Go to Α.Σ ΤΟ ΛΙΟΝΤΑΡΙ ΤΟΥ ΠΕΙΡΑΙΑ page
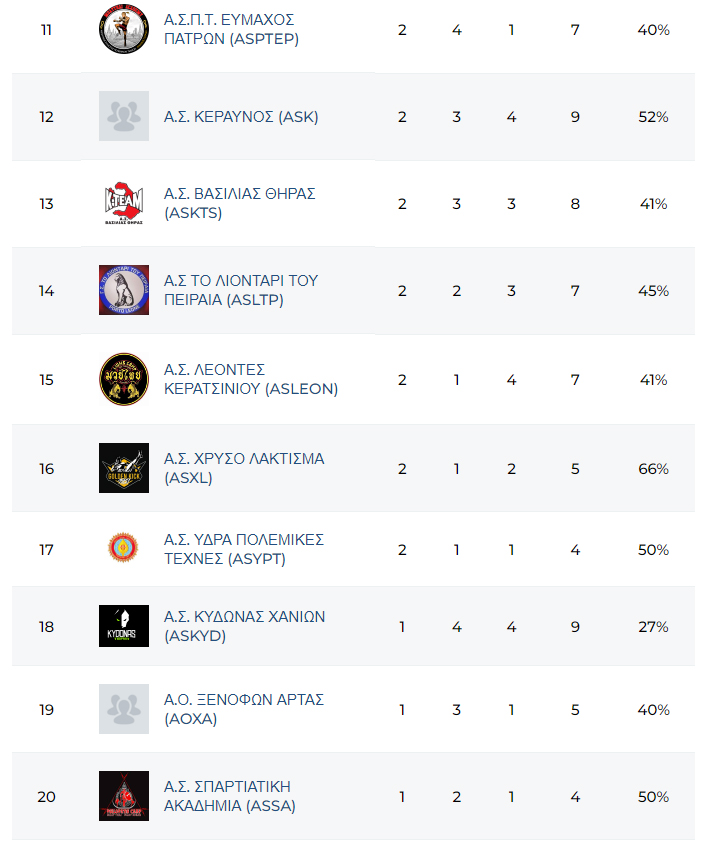The image size is (712, 844). (240, 290)
